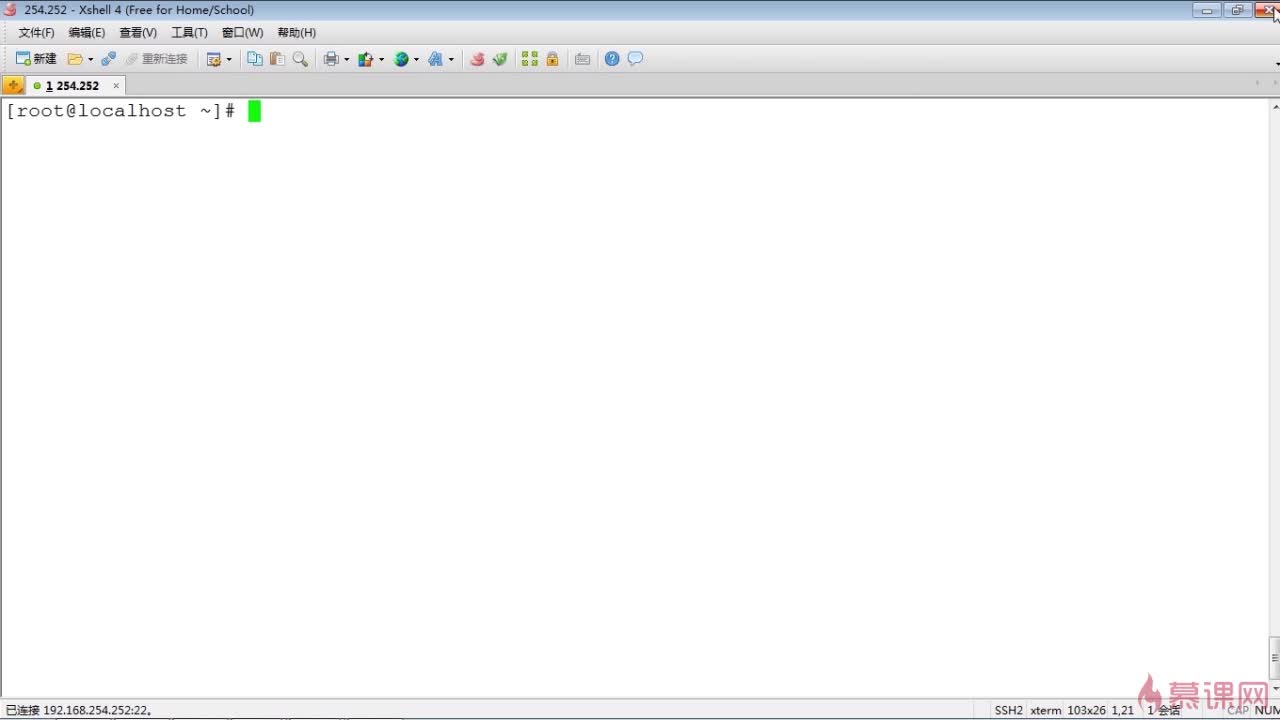Open the 查看(V) menu
The image size is (1280, 720).
(x=138, y=33)
